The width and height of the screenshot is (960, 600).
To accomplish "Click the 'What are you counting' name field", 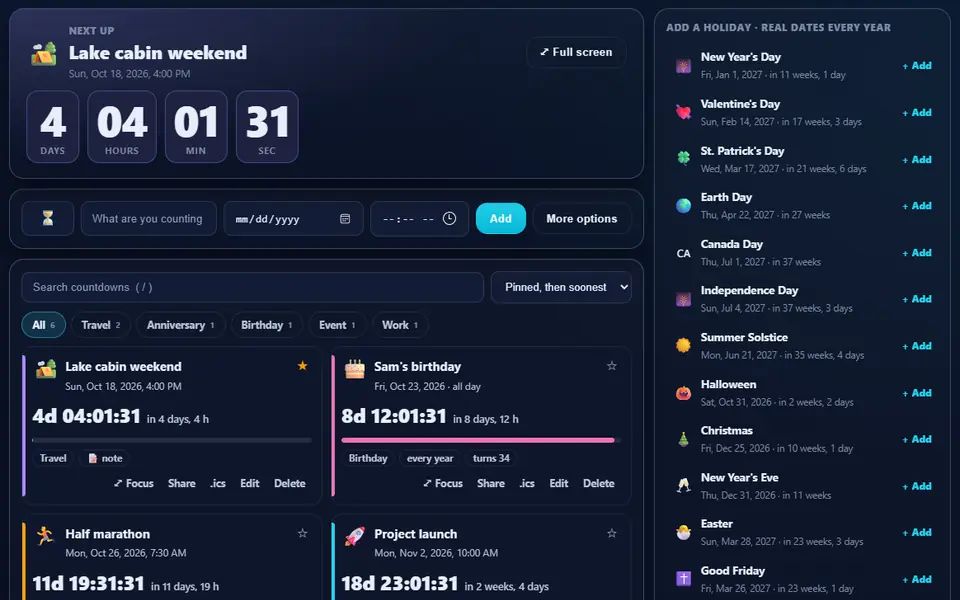I will [x=149, y=219].
